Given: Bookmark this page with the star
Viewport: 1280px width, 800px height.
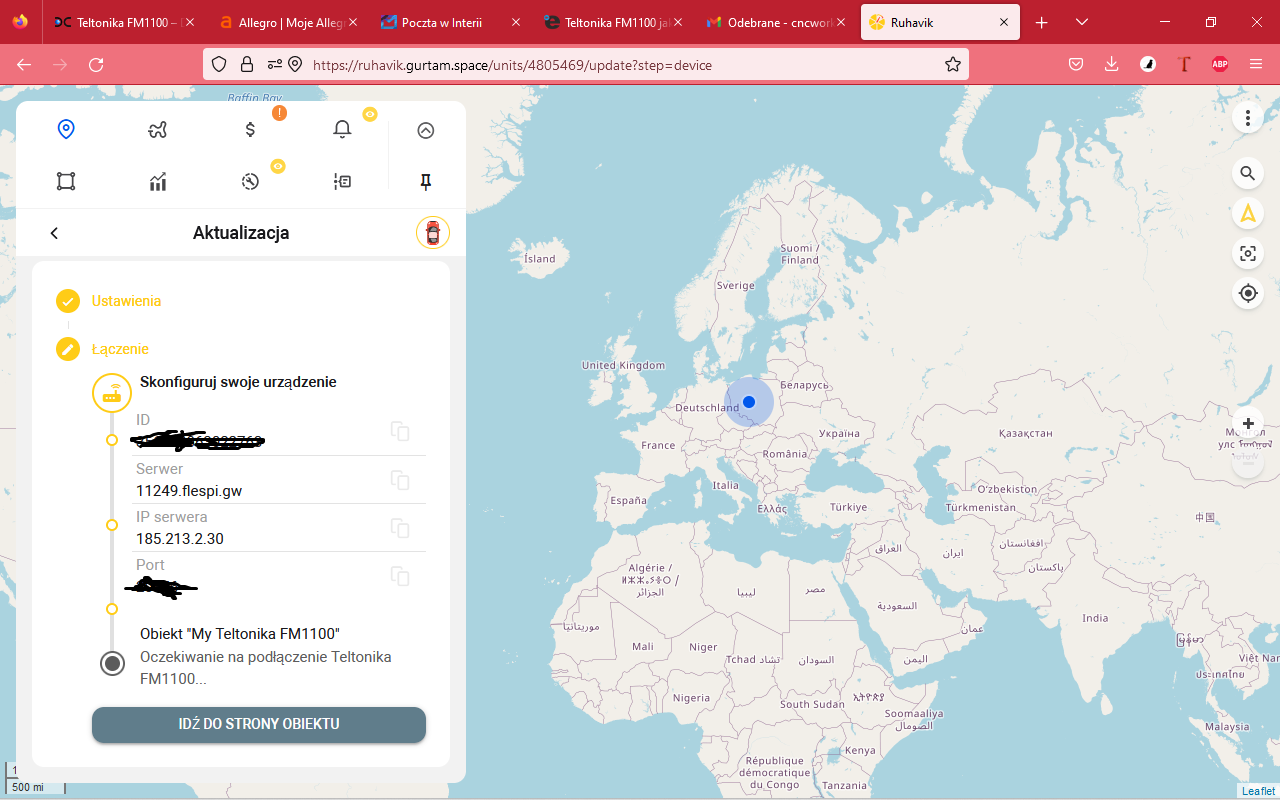Looking at the screenshot, I should point(953,64).
